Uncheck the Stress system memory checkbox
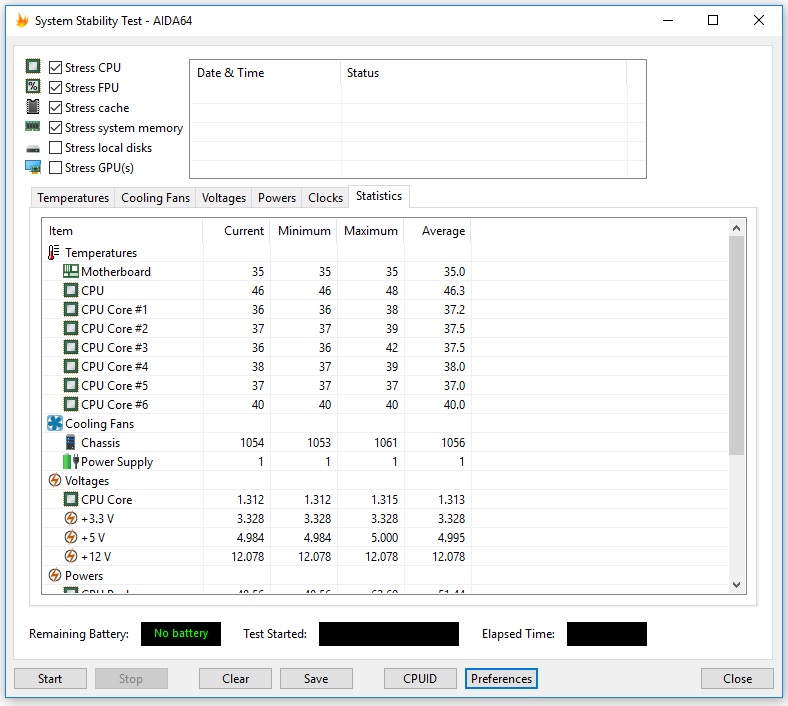 pos(55,128)
